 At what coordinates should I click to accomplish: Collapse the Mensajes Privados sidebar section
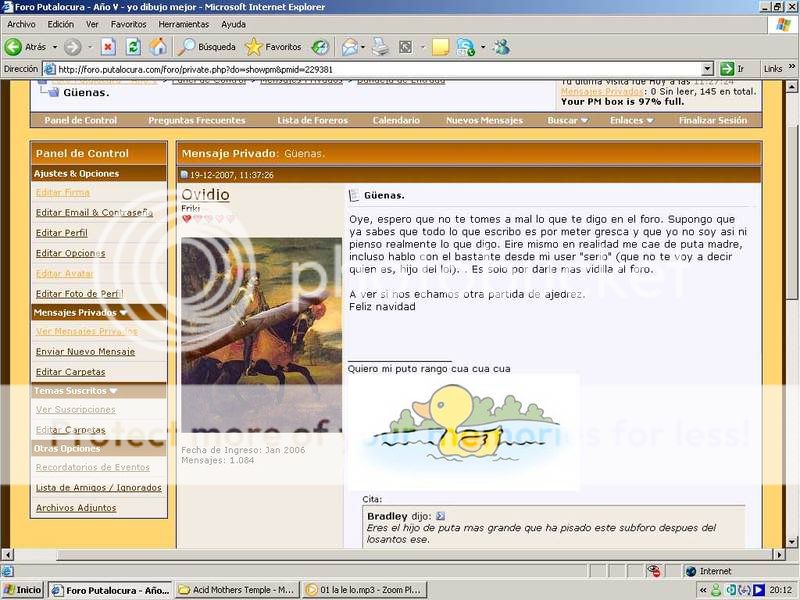[x=124, y=313]
